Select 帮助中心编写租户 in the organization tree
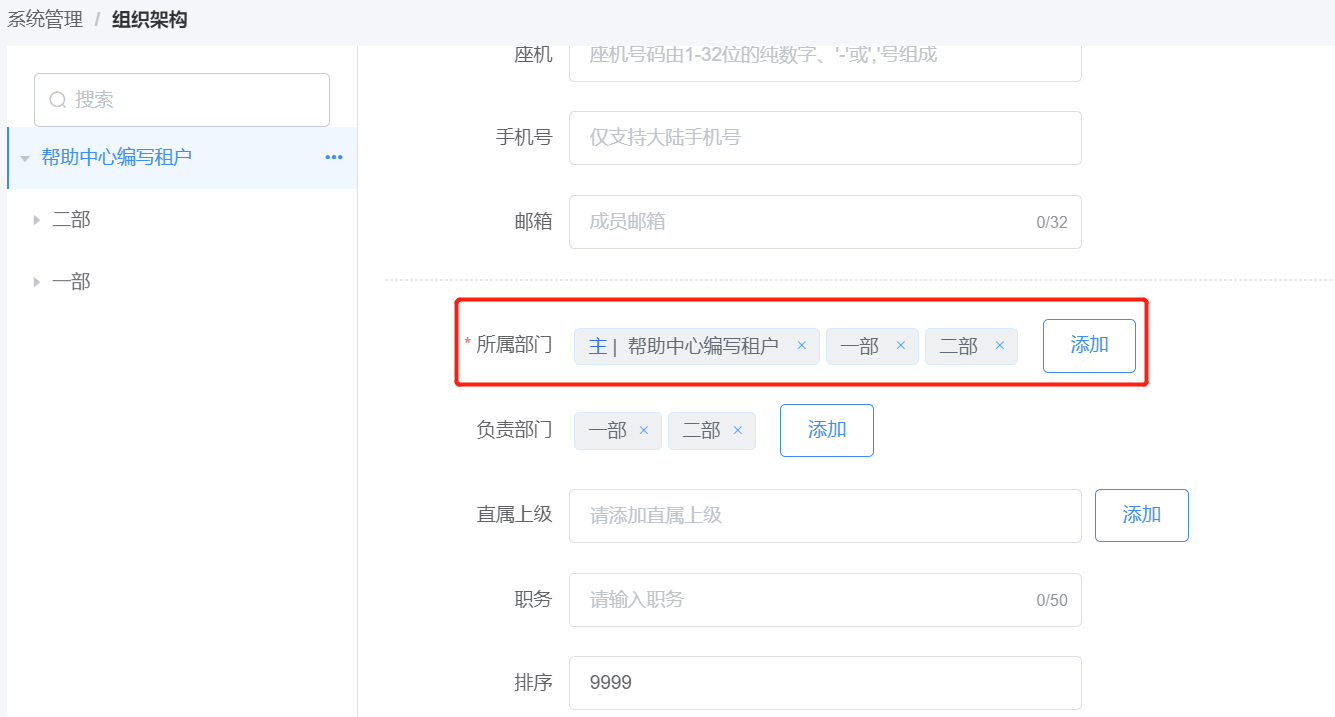This screenshot has width=1335, height=717. click(x=182, y=158)
